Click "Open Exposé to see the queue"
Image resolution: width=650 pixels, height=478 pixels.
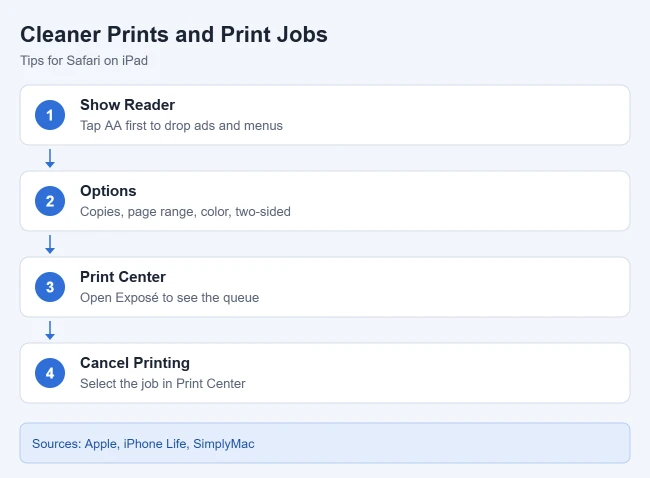click(170, 298)
